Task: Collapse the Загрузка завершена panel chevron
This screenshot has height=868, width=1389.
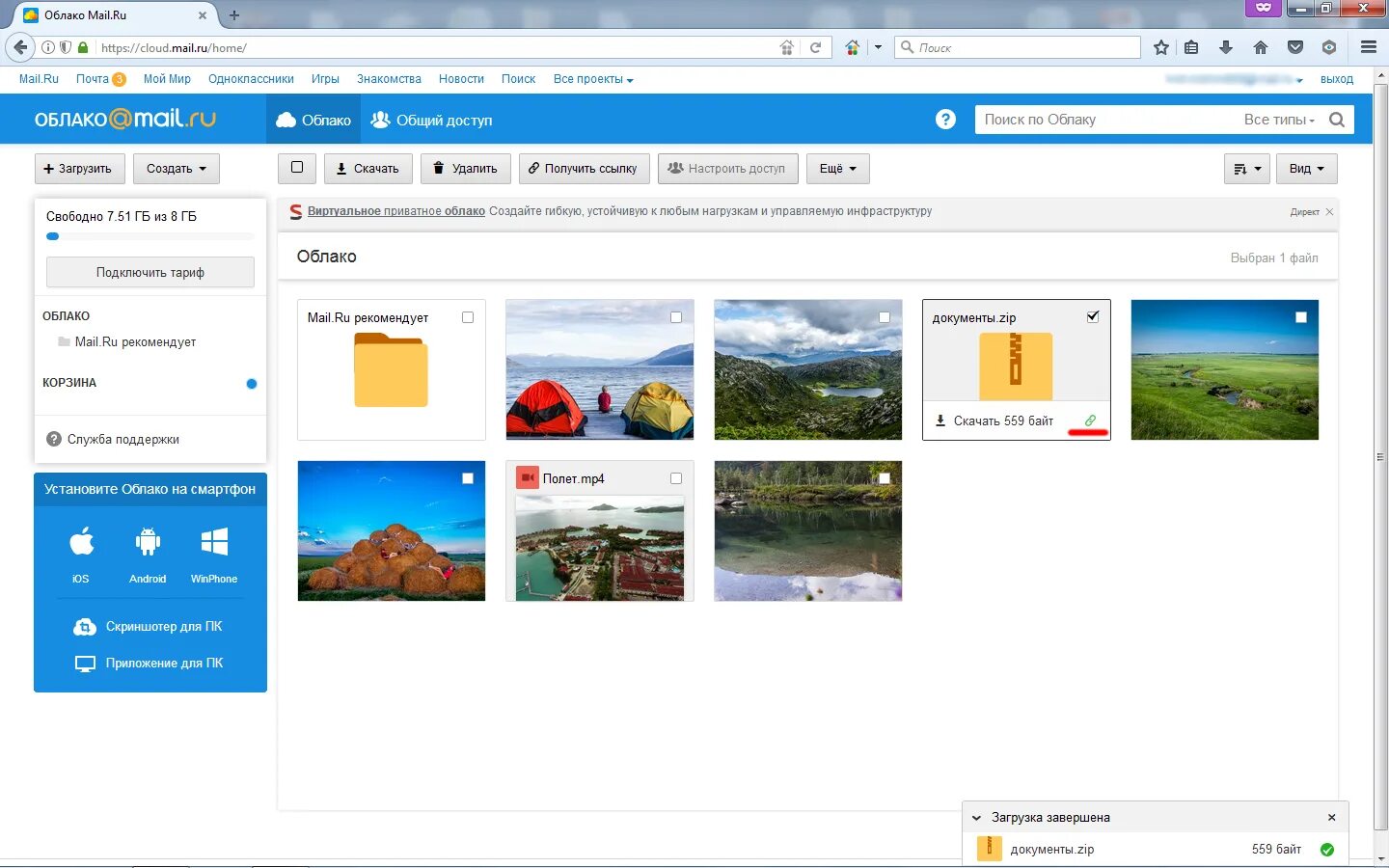Action: pyautogui.click(x=976, y=818)
